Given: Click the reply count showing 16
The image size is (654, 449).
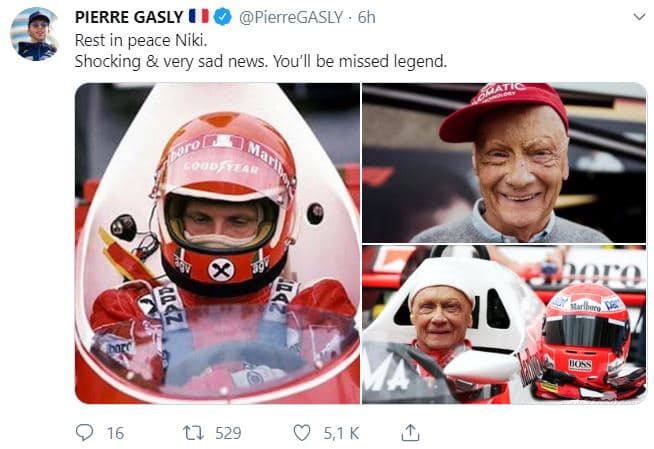Looking at the screenshot, I should (114, 432).
